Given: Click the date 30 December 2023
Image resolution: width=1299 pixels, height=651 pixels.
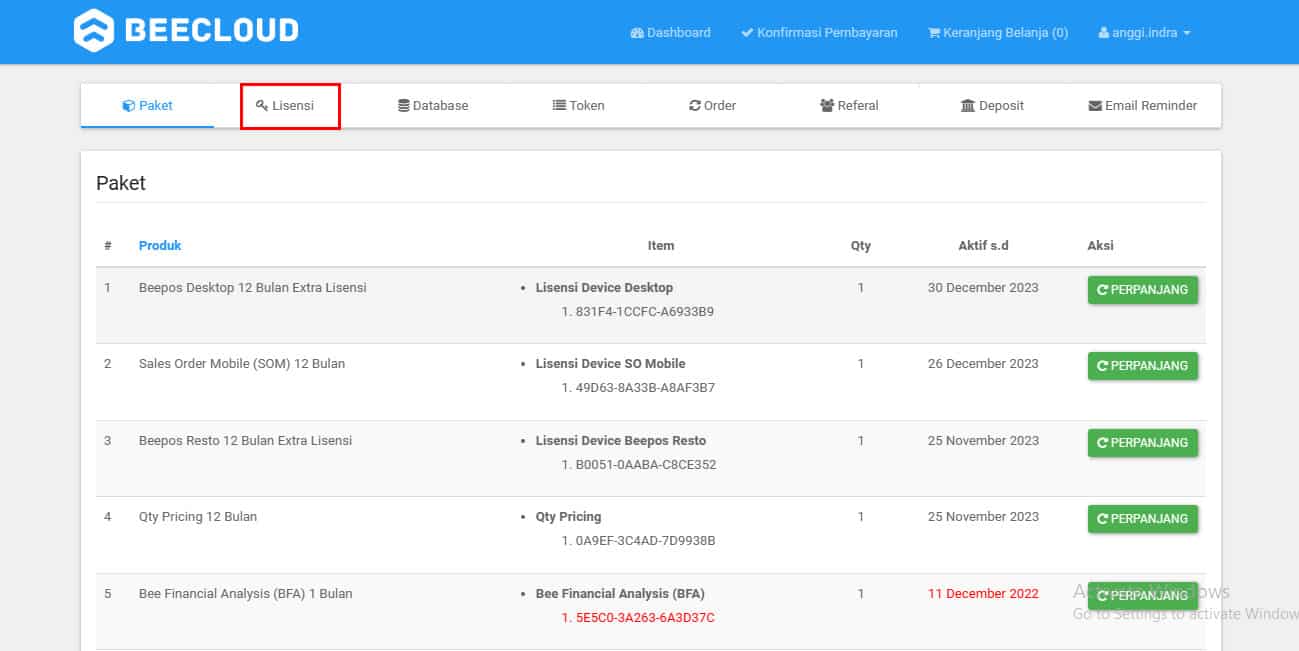Looking at the screenshot, I should (983, 287).
